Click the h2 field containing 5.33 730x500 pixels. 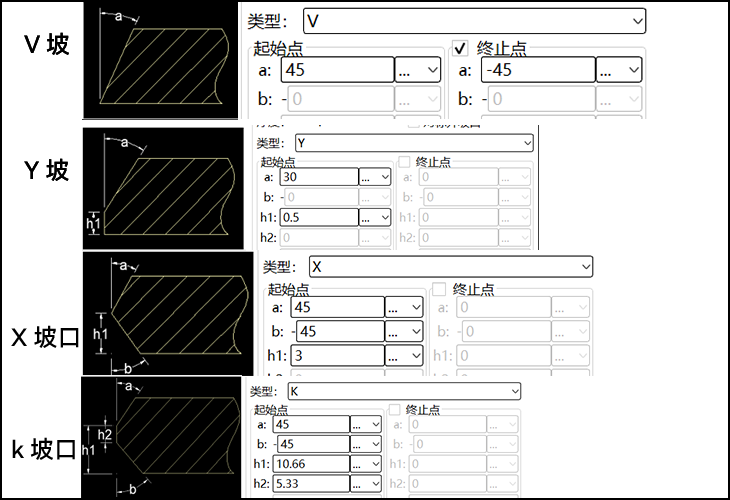tap(311, 484)
